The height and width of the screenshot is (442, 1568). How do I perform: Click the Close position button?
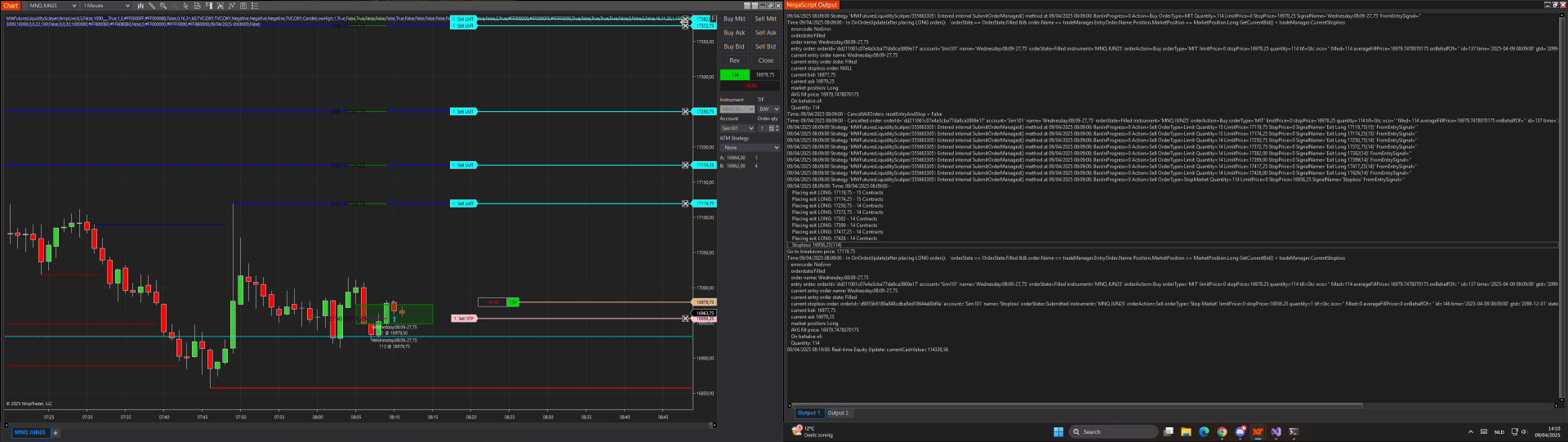click(765, 60)
